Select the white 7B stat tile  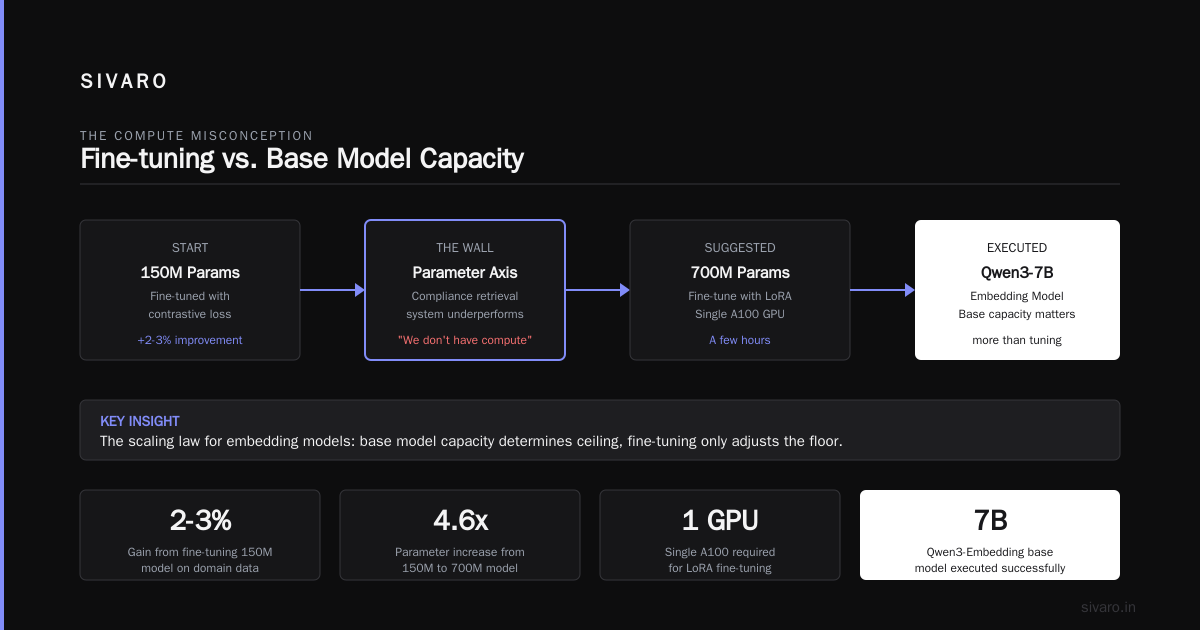pyautogui.click(x=990, y=535)
